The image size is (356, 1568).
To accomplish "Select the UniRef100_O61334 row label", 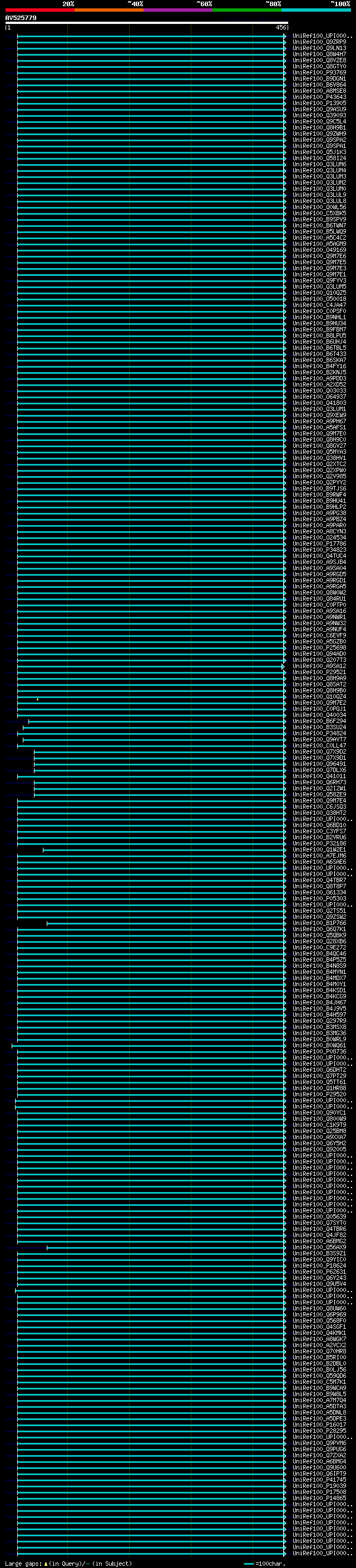I will [x=319, y=892].
